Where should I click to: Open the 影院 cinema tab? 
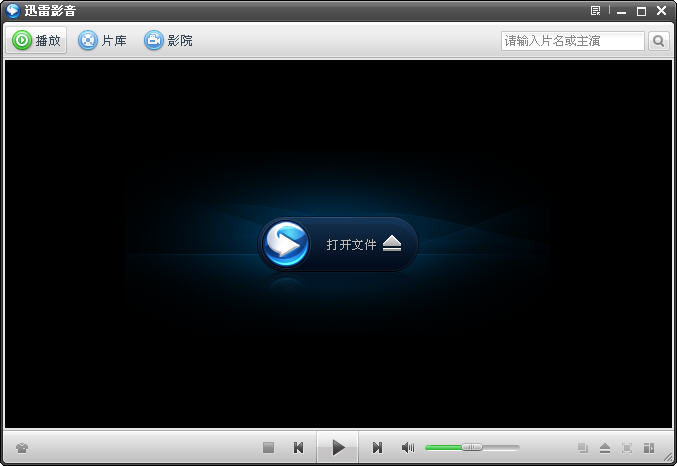pyautogui.click(x=168, y=41)
